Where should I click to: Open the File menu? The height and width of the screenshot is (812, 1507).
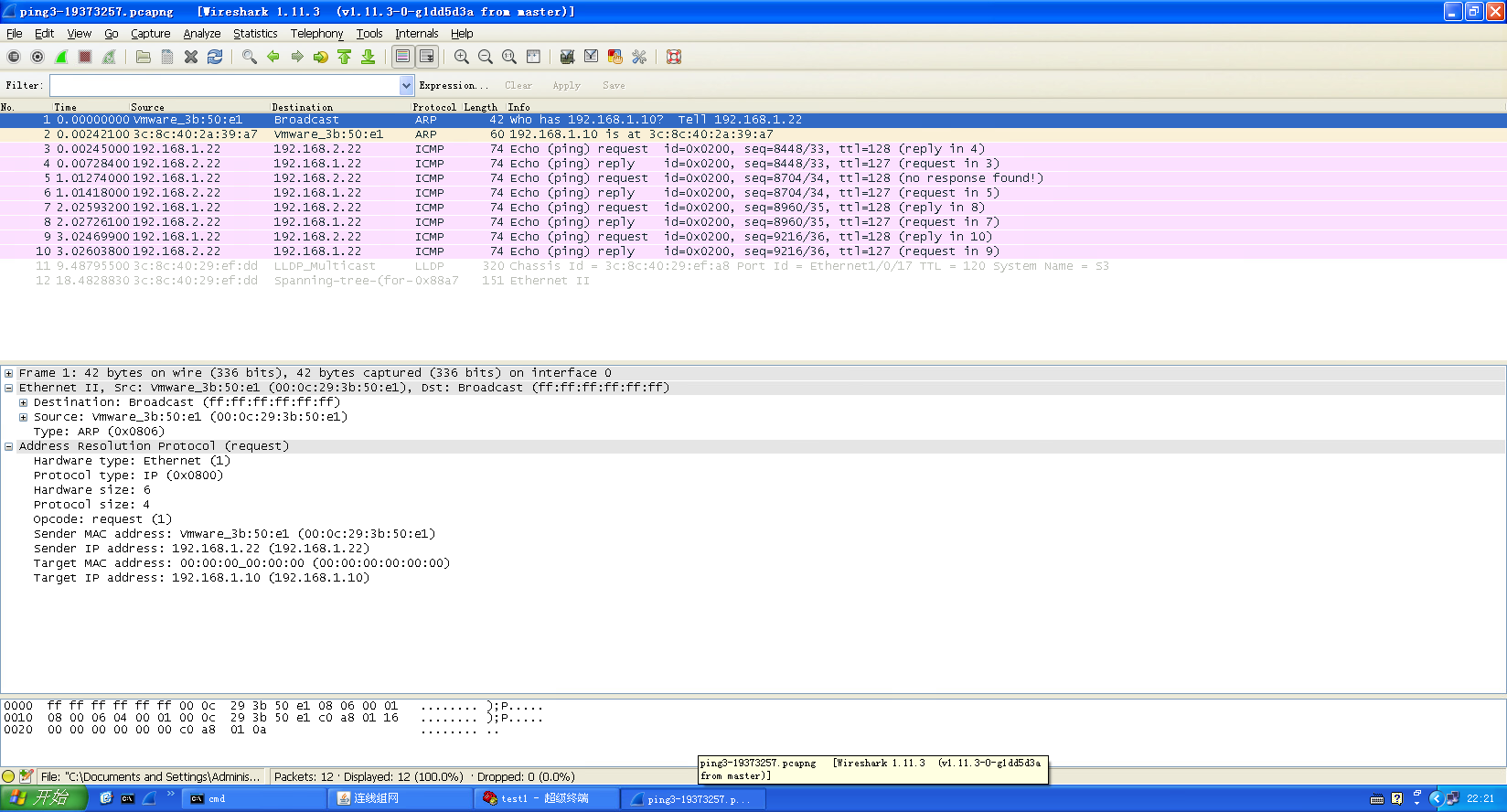(x=15, y=33)
